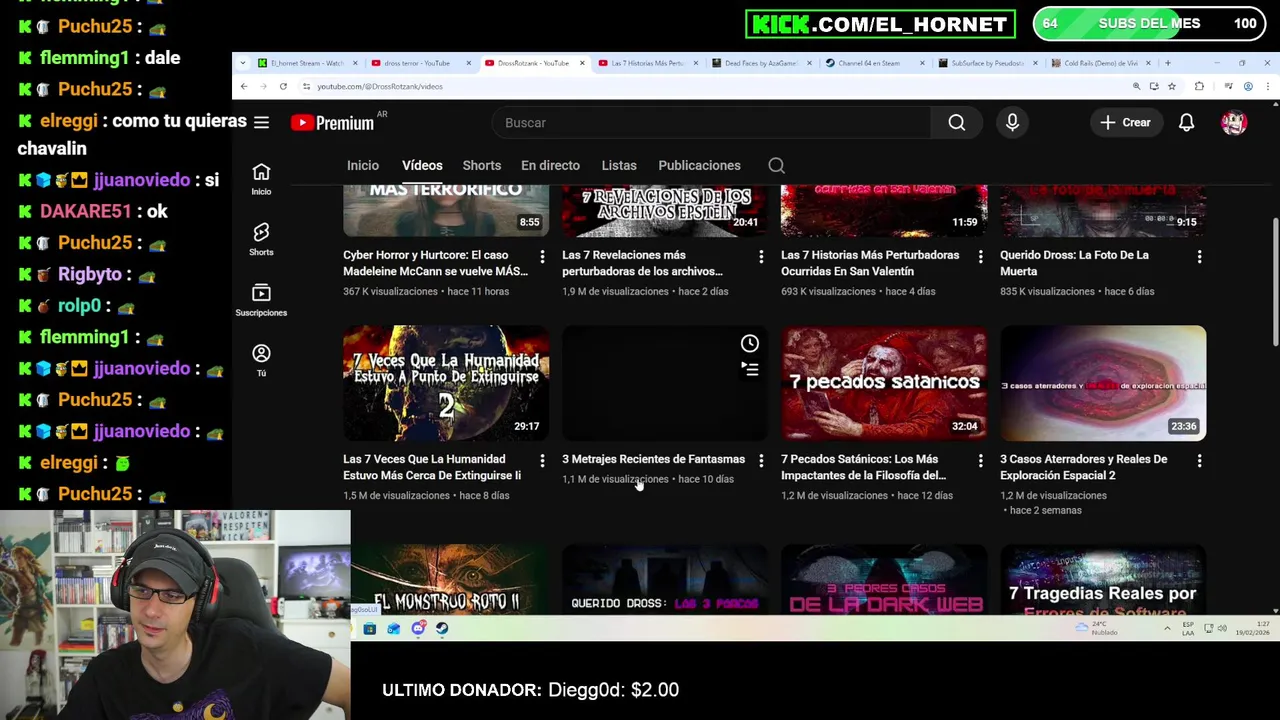Open the notifications bell

coord(1186,122)
